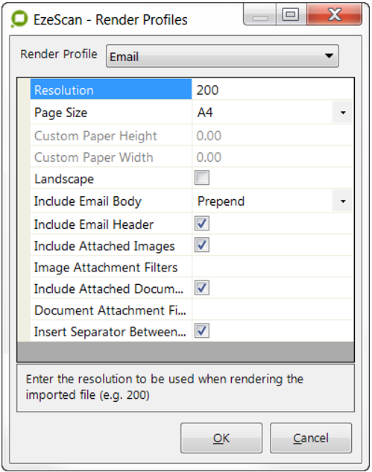Uncheck the Include Email Header checkbox
This screenshot has height=472, width=372.
202,223
